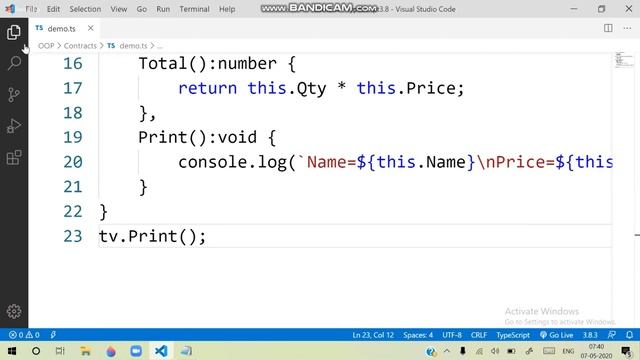
Task: Open the View menu
Action: coord(119,9)
